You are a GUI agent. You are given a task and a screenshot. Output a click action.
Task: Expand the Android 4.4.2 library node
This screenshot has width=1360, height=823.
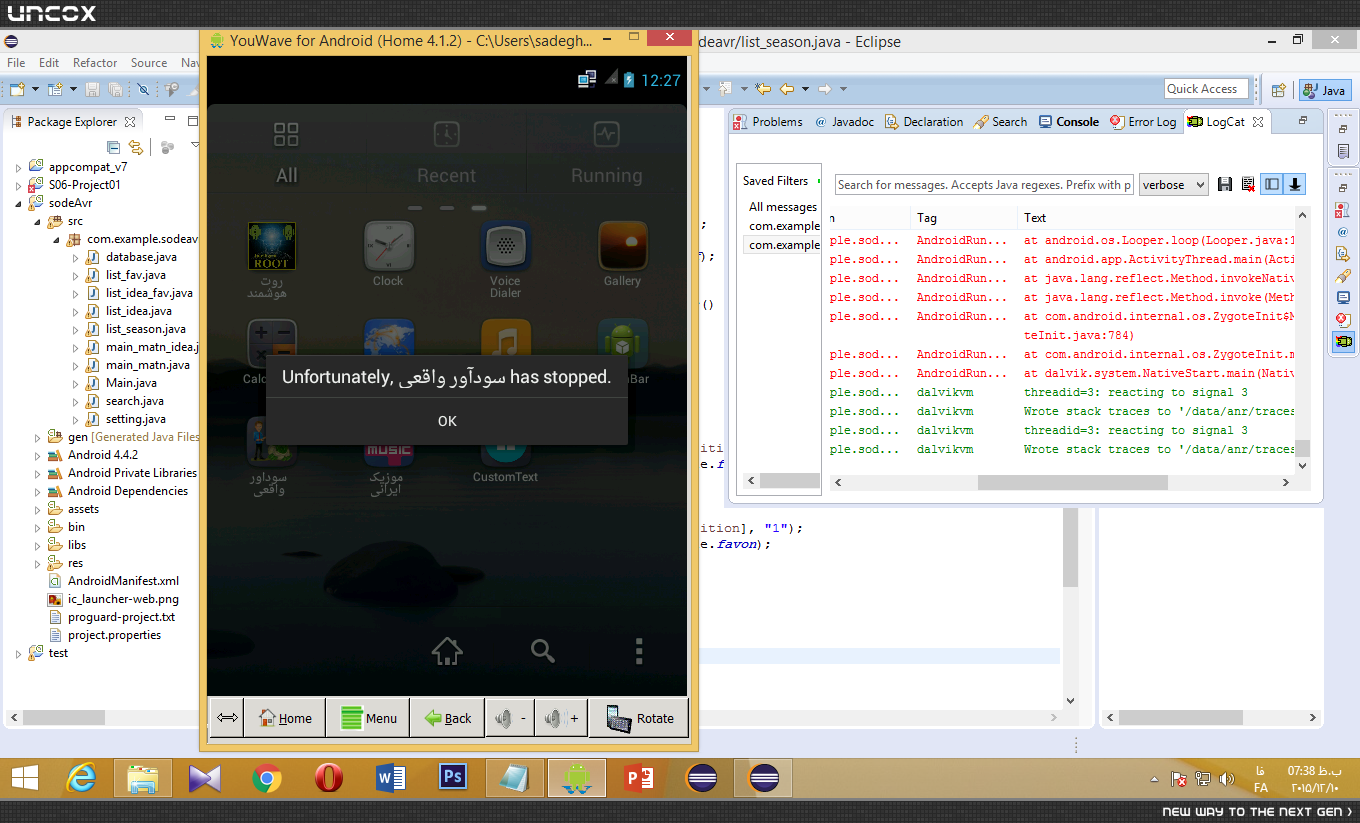point(38,455)
